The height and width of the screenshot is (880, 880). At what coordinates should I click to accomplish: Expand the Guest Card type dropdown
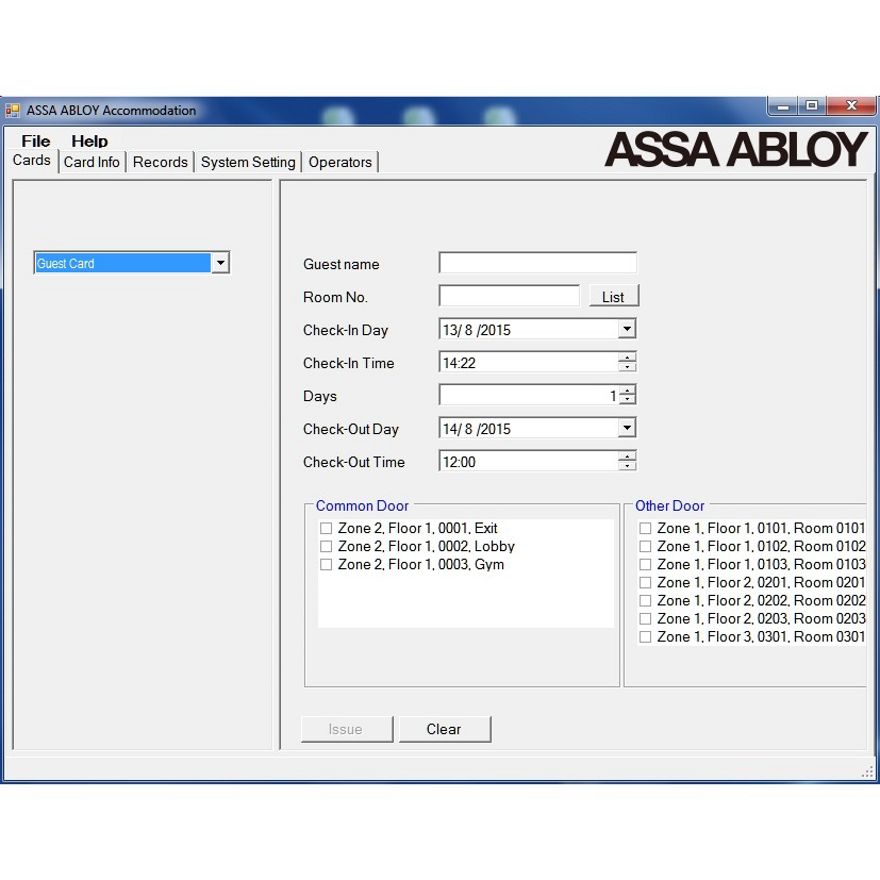221,263
